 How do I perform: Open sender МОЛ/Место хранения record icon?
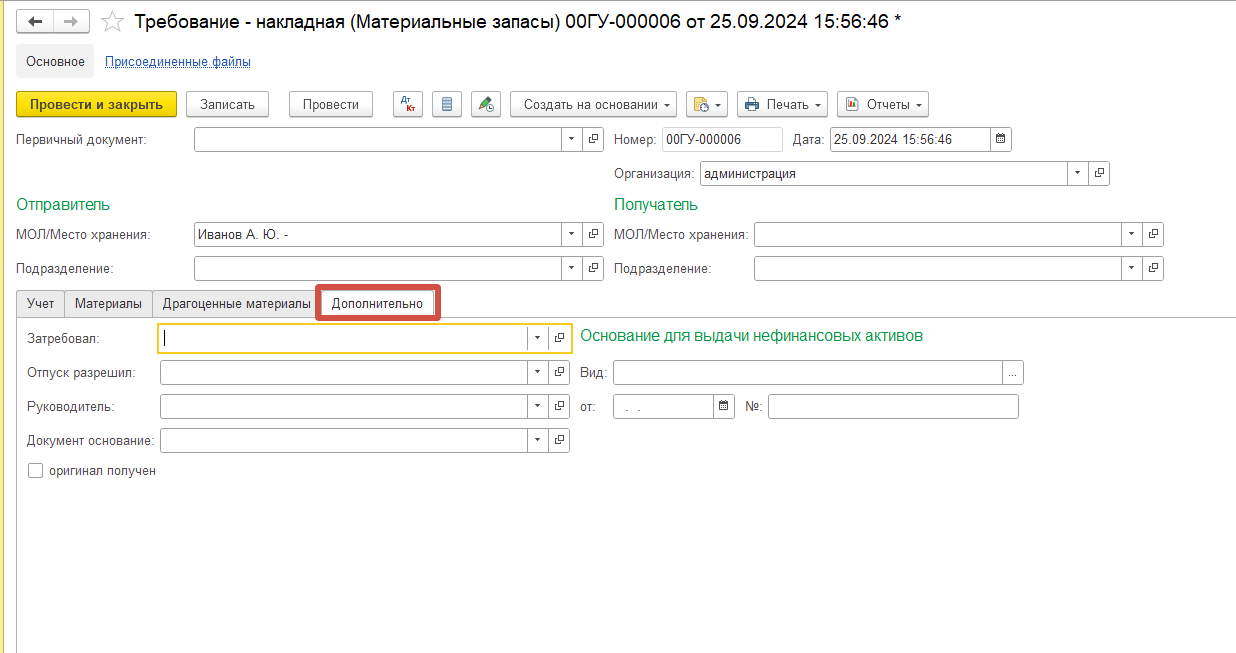(593, 235)
